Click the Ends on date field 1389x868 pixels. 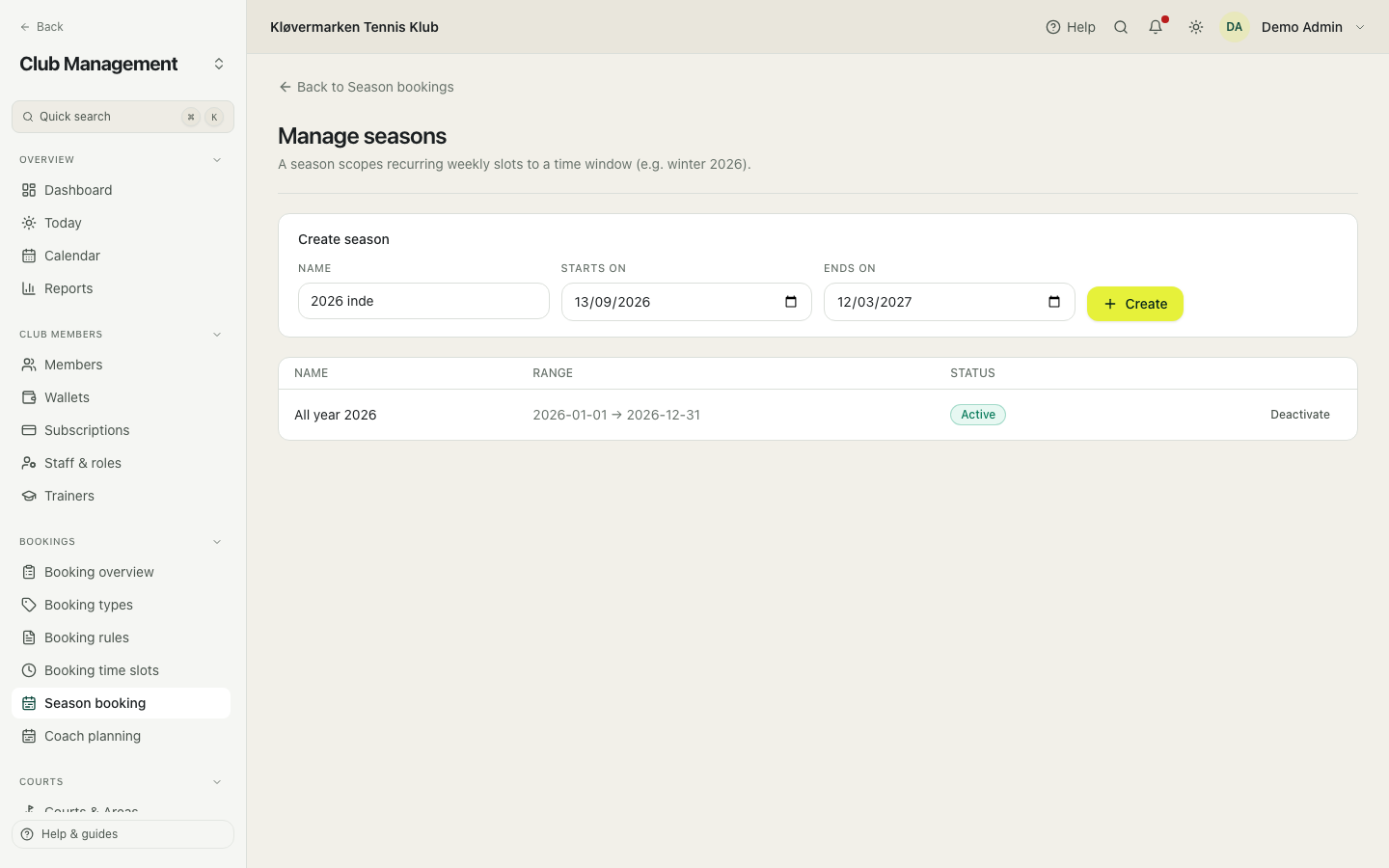pos(949,302)
